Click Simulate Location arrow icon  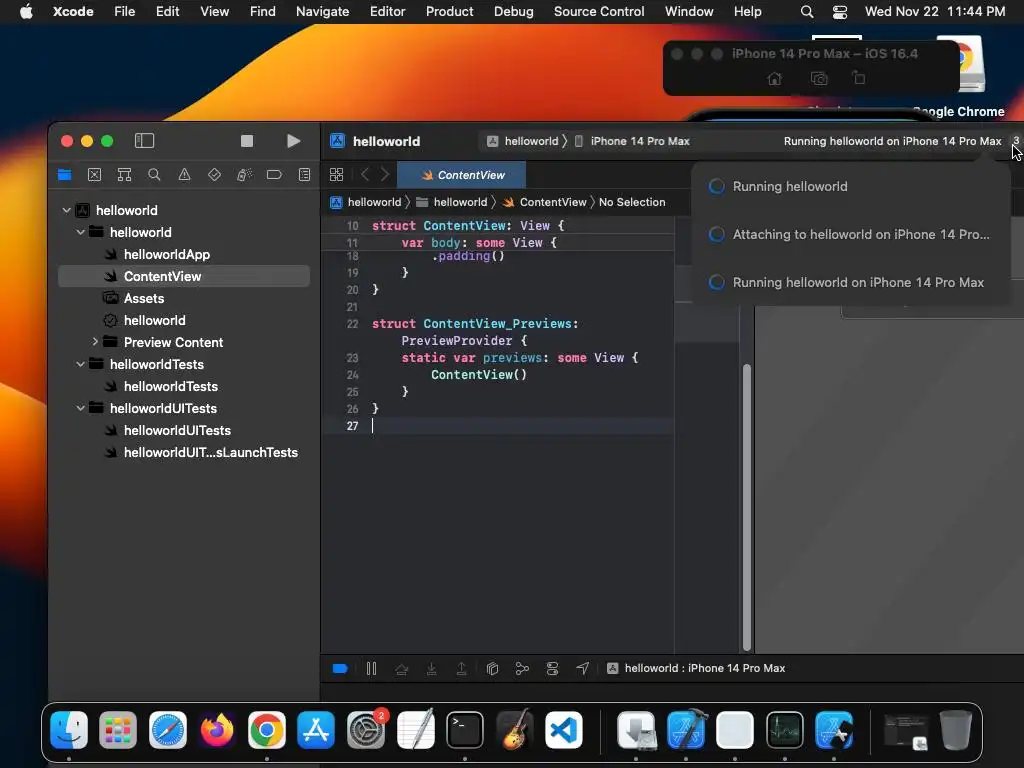tap(583, 669)
